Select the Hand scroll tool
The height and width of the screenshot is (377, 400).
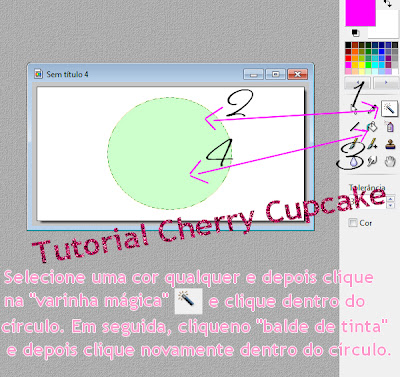coord(390,162)
